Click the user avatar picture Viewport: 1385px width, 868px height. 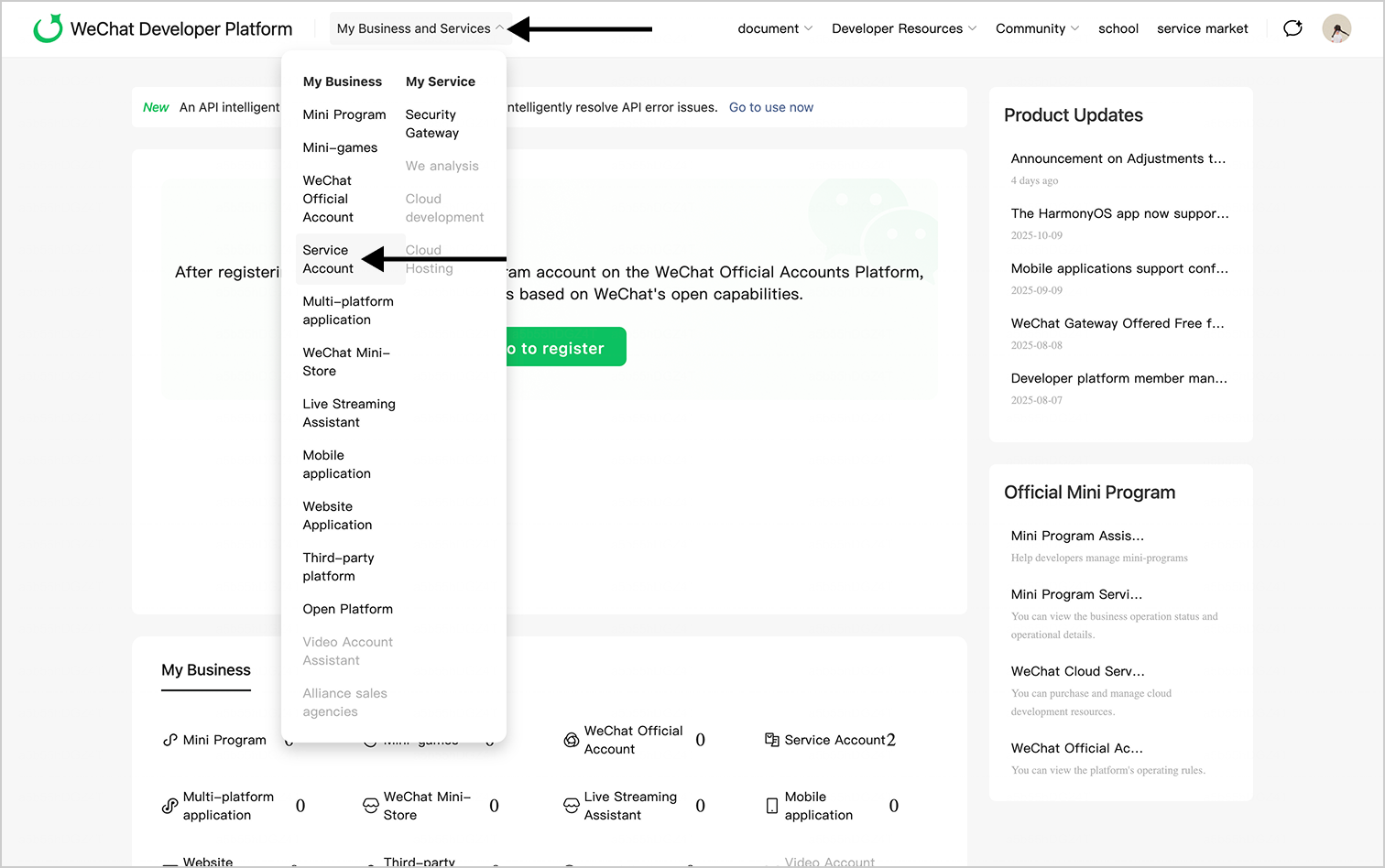(1336, 28)
